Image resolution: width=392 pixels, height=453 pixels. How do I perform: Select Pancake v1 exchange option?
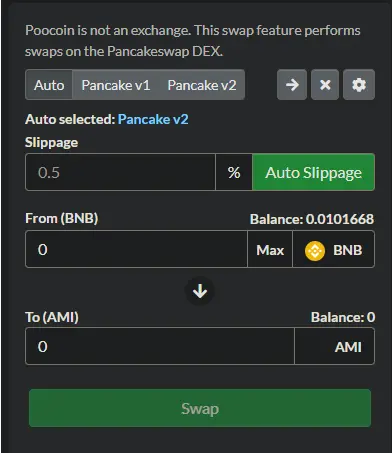116,85
